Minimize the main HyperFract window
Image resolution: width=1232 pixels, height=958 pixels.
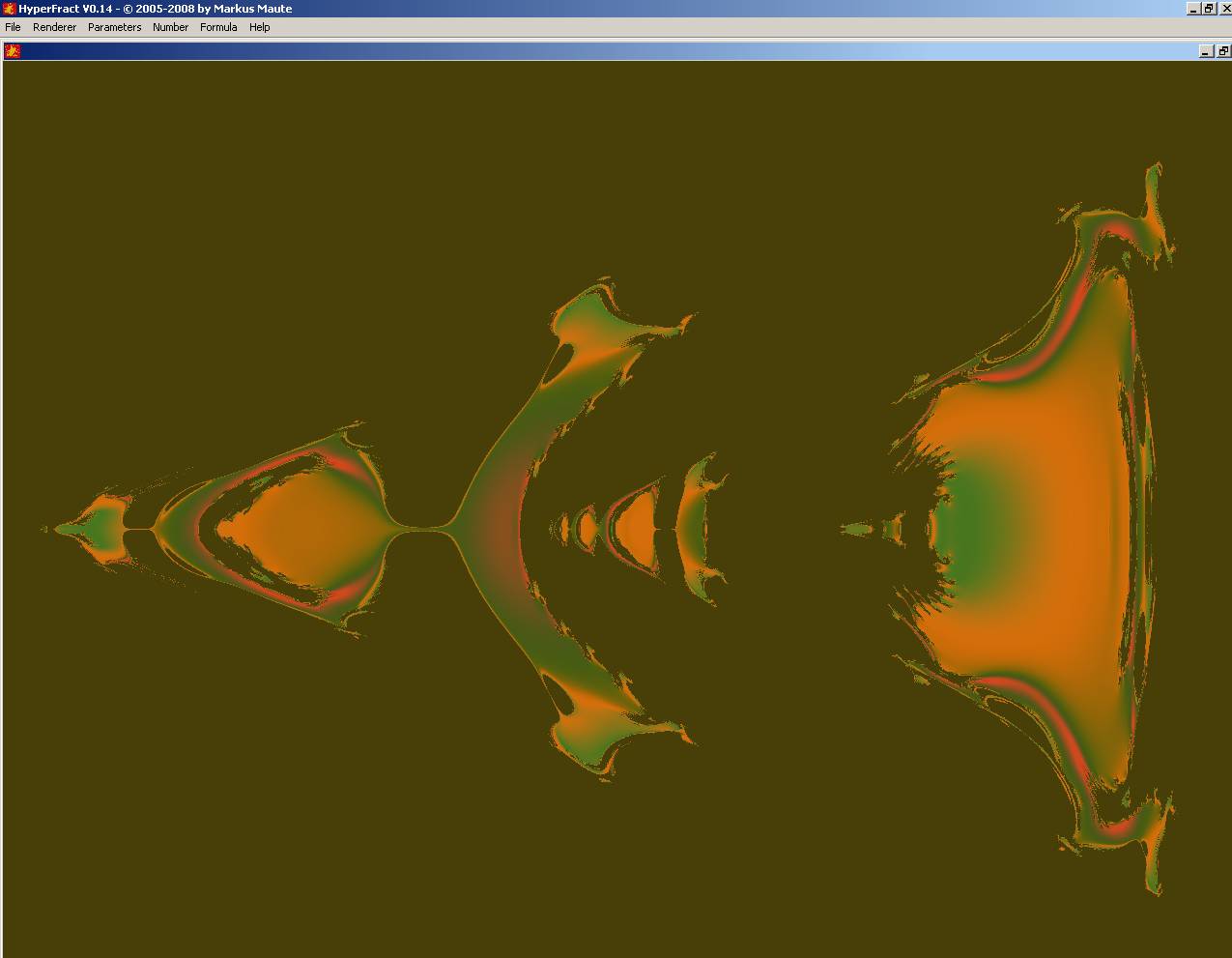(x=1193, y=9)
